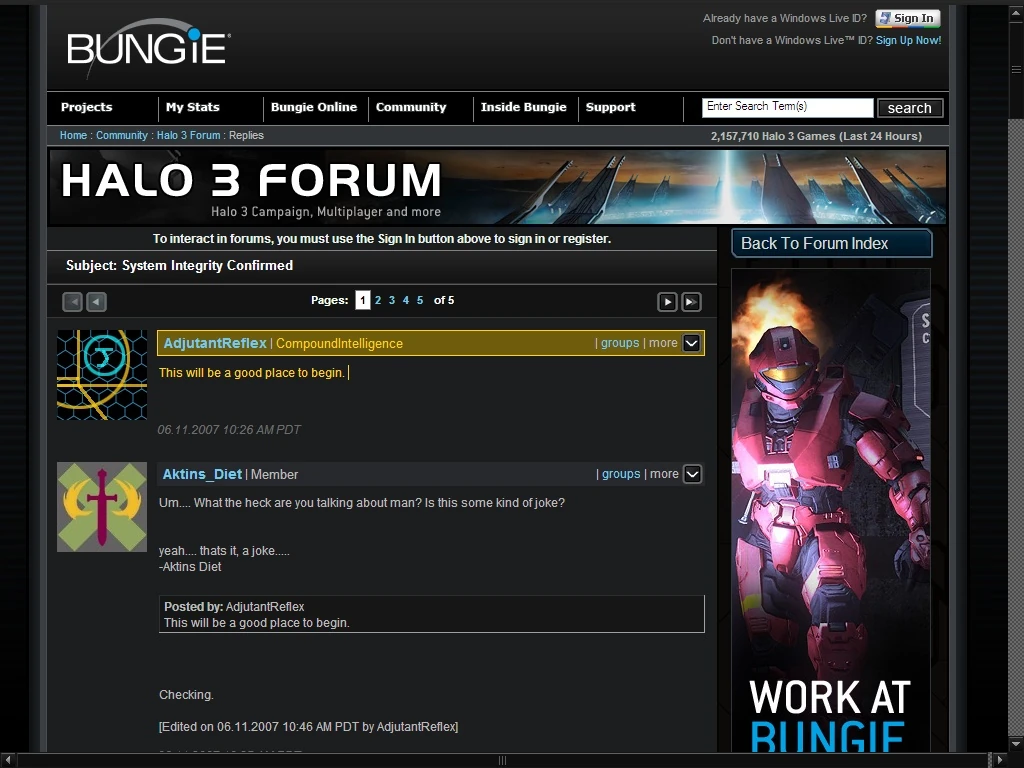Click 'Subject: System Integrity Confirmed' title

pos(180,266)
